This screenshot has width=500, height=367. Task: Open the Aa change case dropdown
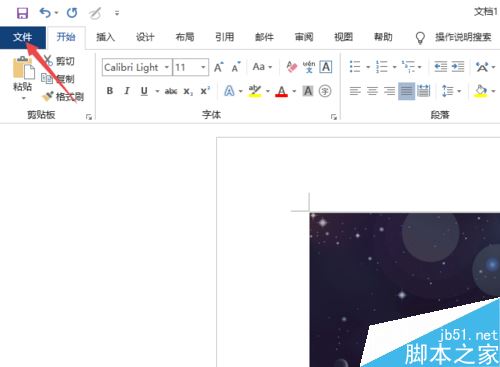pyautogui.click(x=262, y=67)
